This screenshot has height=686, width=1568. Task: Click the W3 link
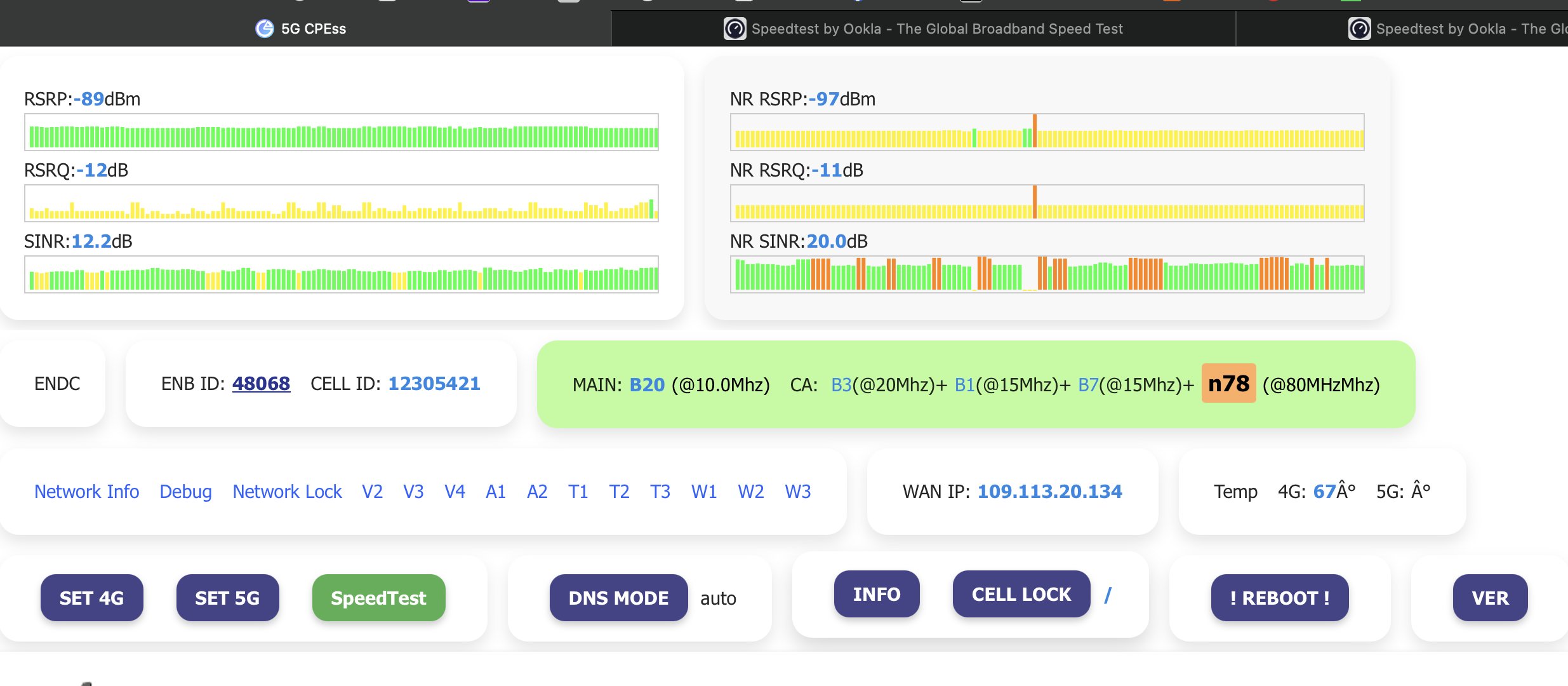[797, 492]
